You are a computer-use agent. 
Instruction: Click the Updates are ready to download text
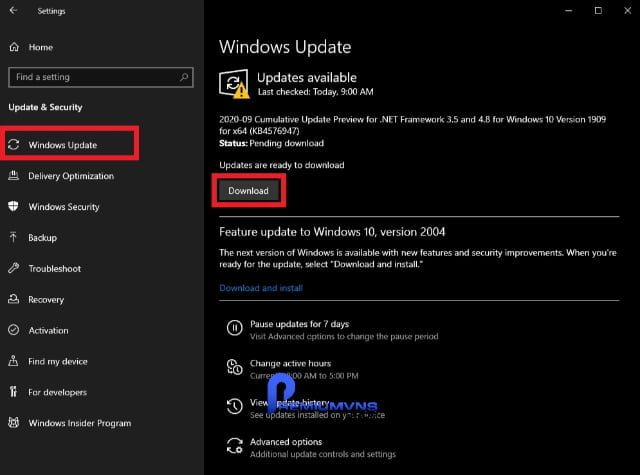coord(282,165)
